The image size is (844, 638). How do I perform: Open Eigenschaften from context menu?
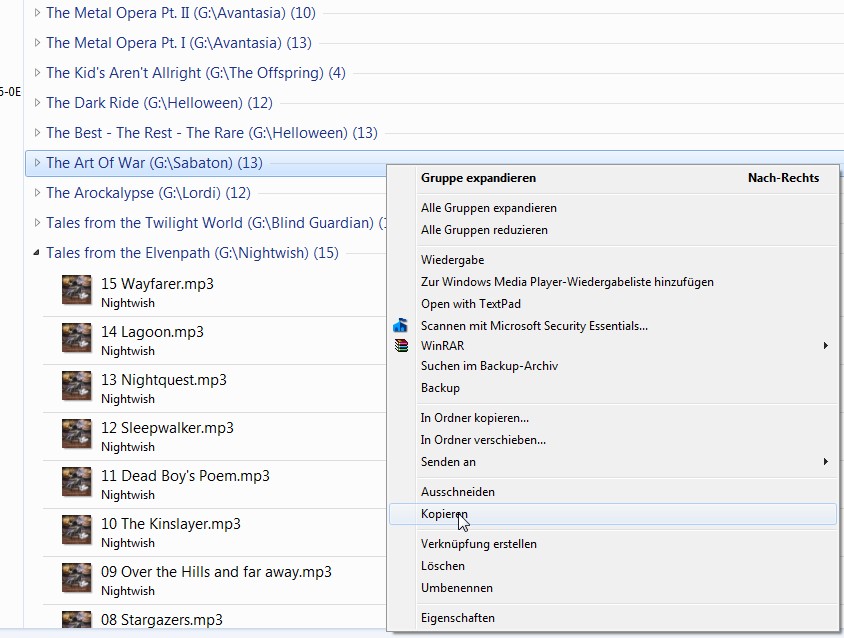pyautogui.click(x=613, y=618)
